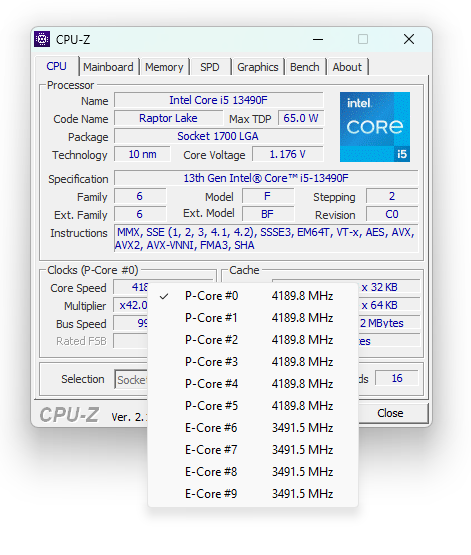
Task: Click the Family value '6'
Action: (x=140, y=196)
